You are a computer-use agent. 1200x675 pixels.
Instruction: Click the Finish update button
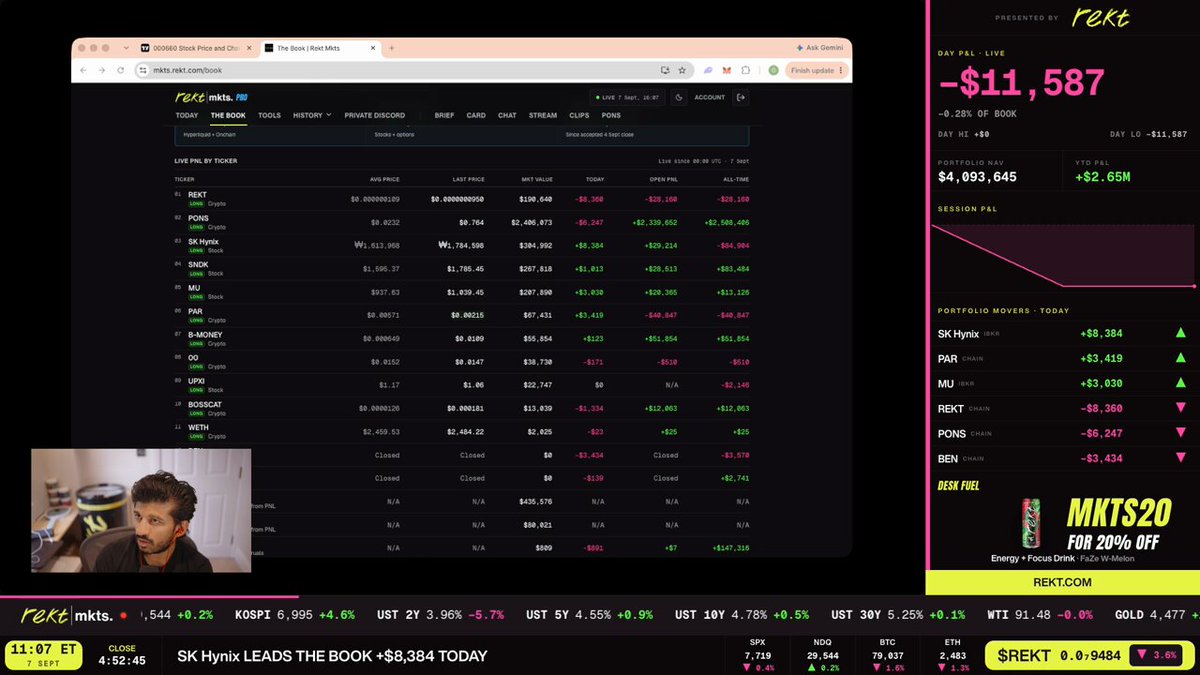pos(817,70)
